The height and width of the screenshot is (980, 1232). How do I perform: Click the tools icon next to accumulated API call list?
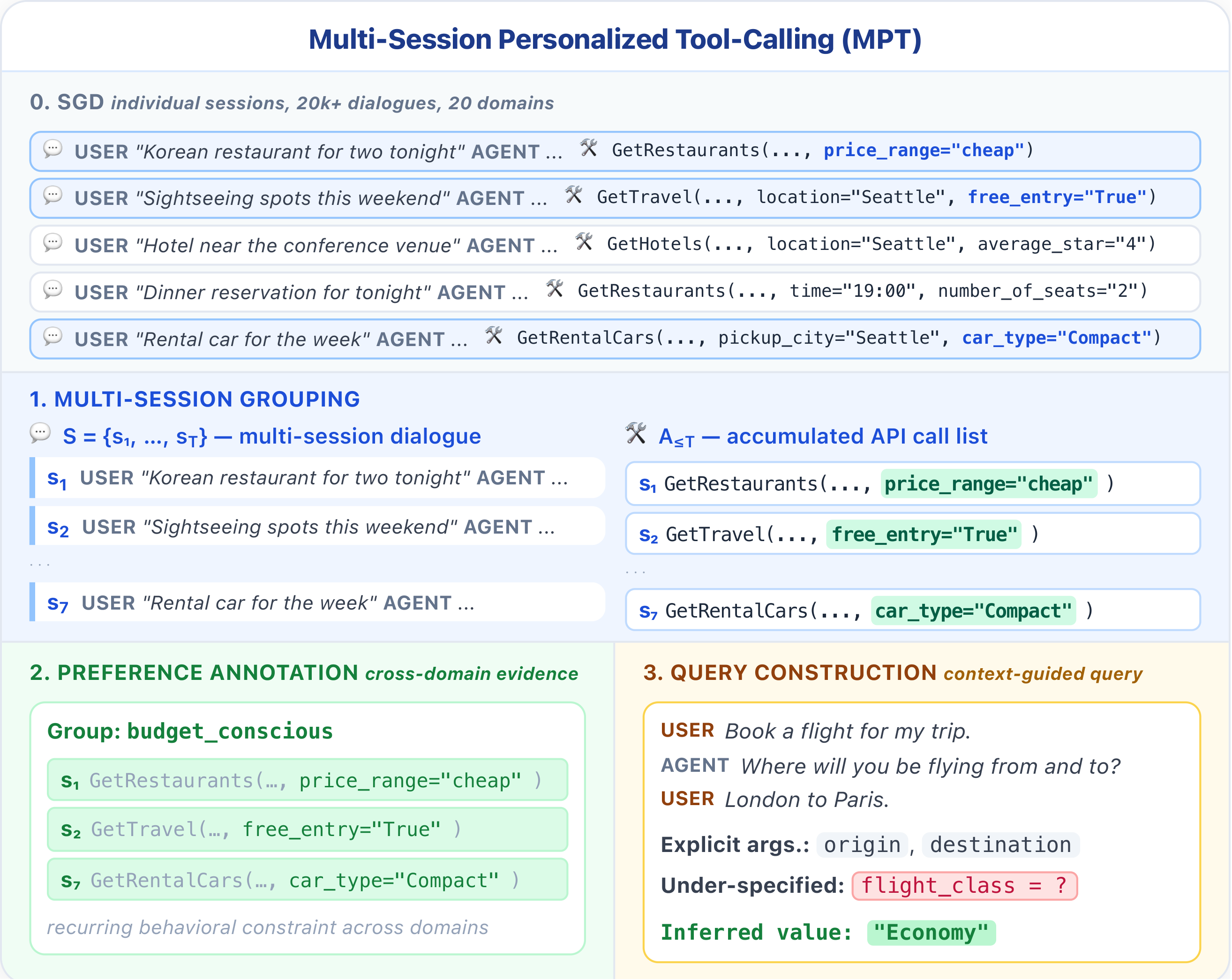[x=636, y=434]
